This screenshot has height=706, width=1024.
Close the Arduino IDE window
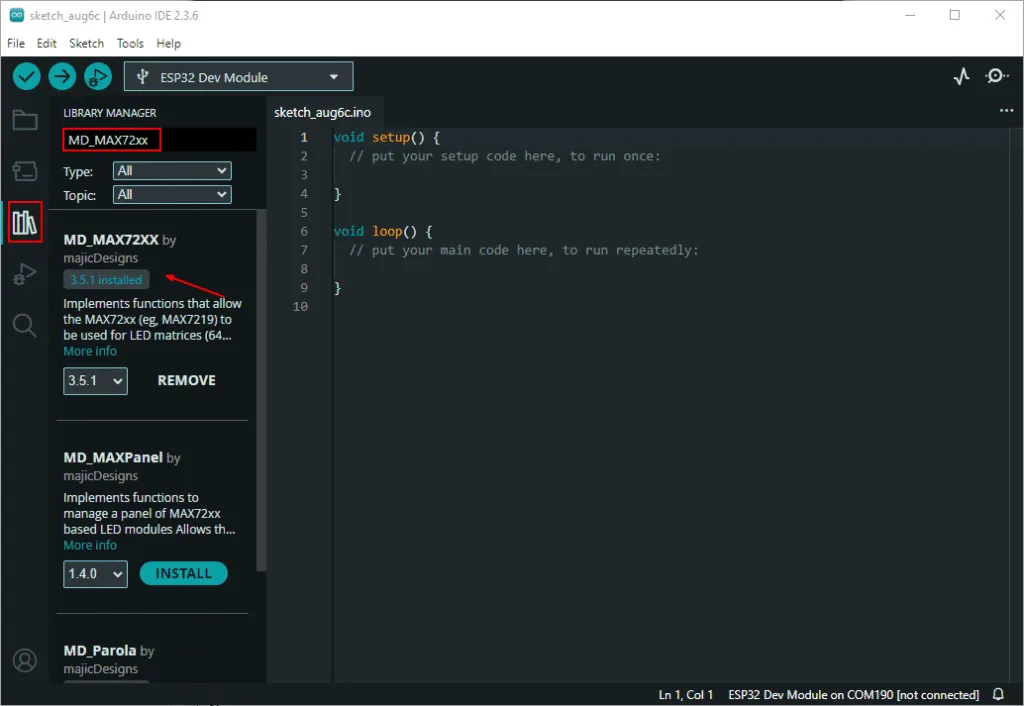(x=1000, y=15)
